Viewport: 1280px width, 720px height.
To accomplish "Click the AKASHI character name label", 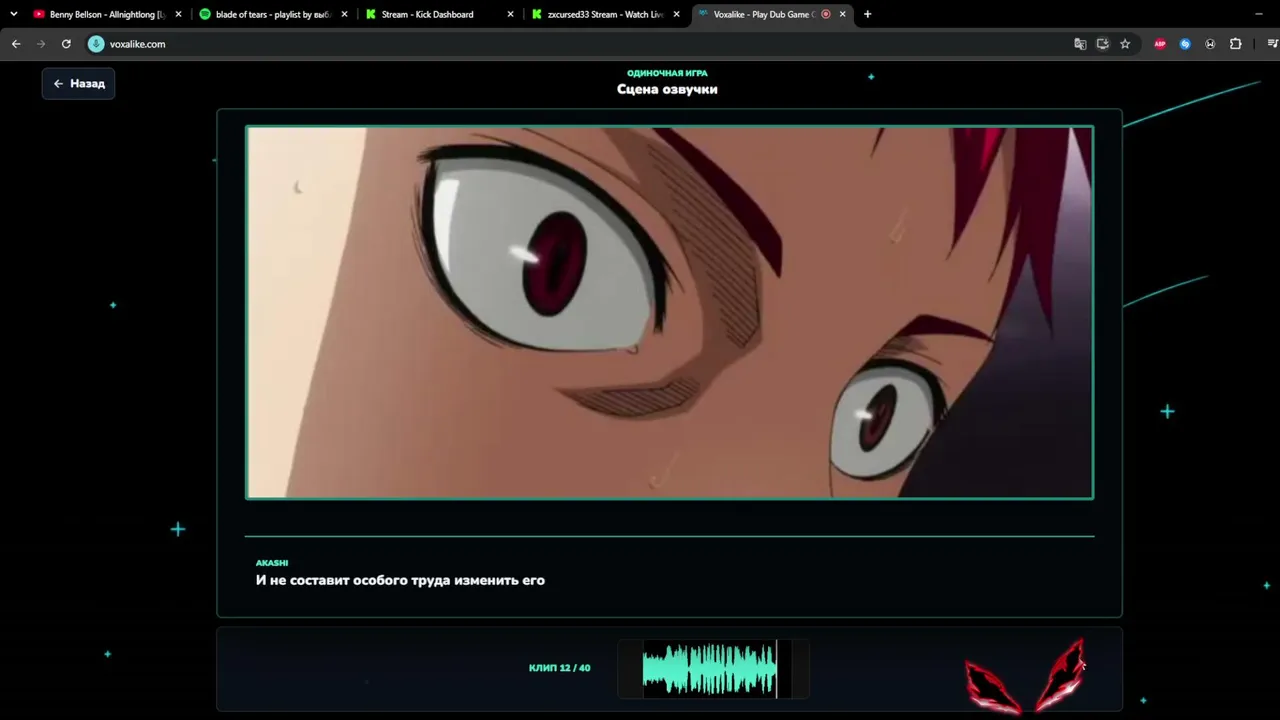I will [272, 563].
